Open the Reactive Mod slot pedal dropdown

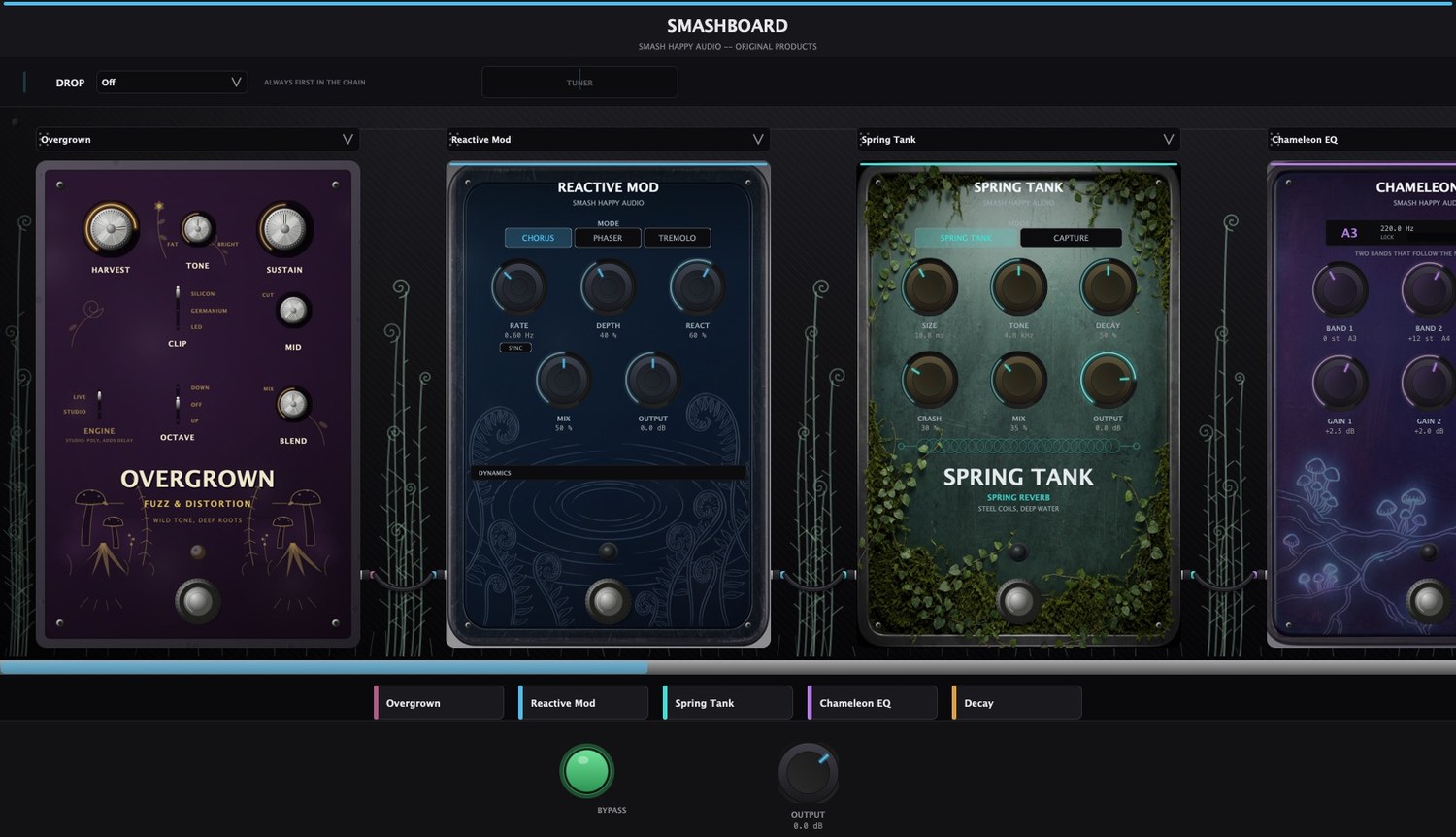[608, 139]
